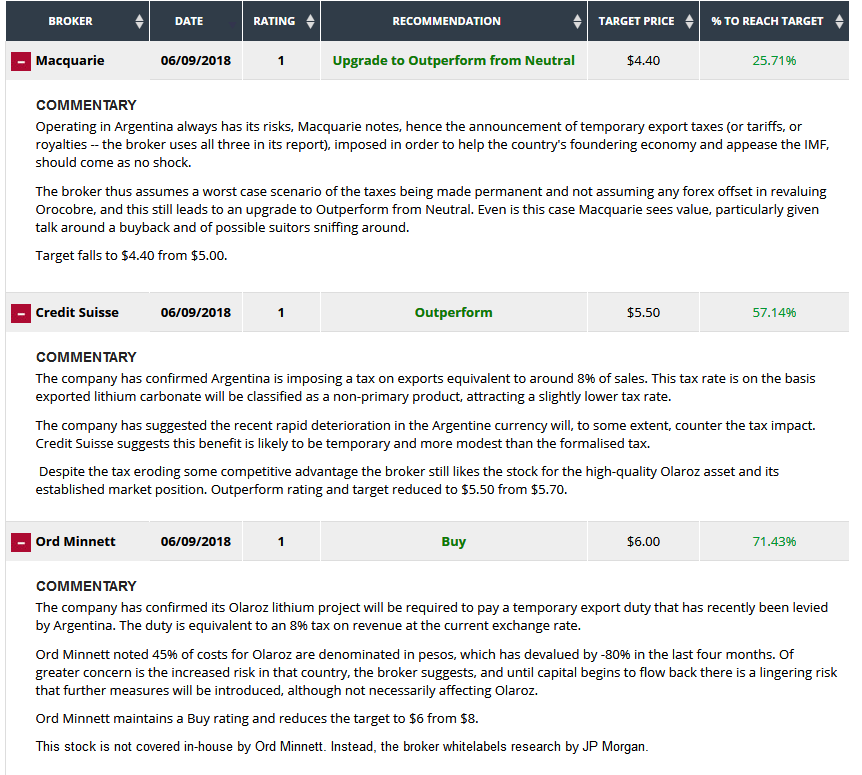Click the 'Ord Minnett noted 45% of costs' paragraph
Image resolution: width=862 pixels, height=775 pixels.
pos(436,672)
